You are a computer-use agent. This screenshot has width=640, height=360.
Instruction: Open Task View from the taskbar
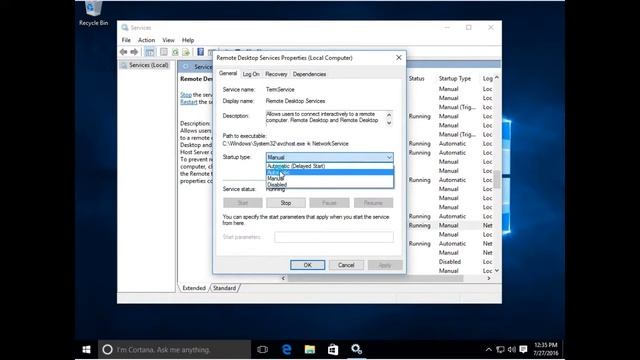point(262,349)
